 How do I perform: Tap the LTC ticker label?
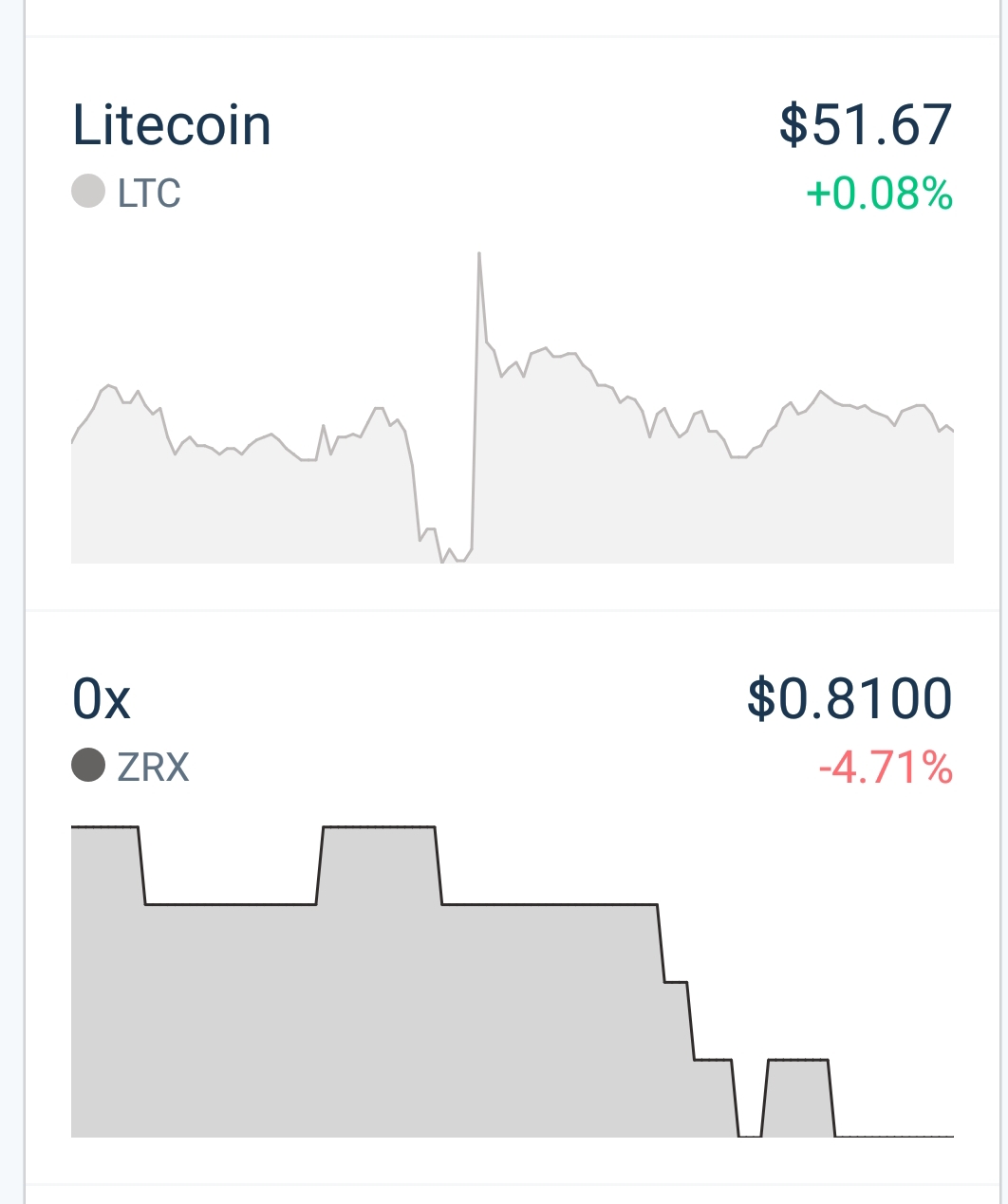pos(149,193)
